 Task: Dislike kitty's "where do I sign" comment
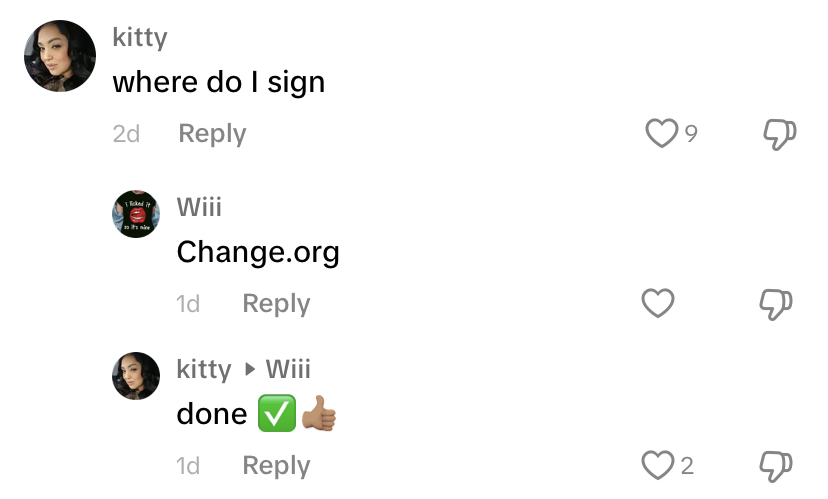pyautogui.click(x=780, y=134)
